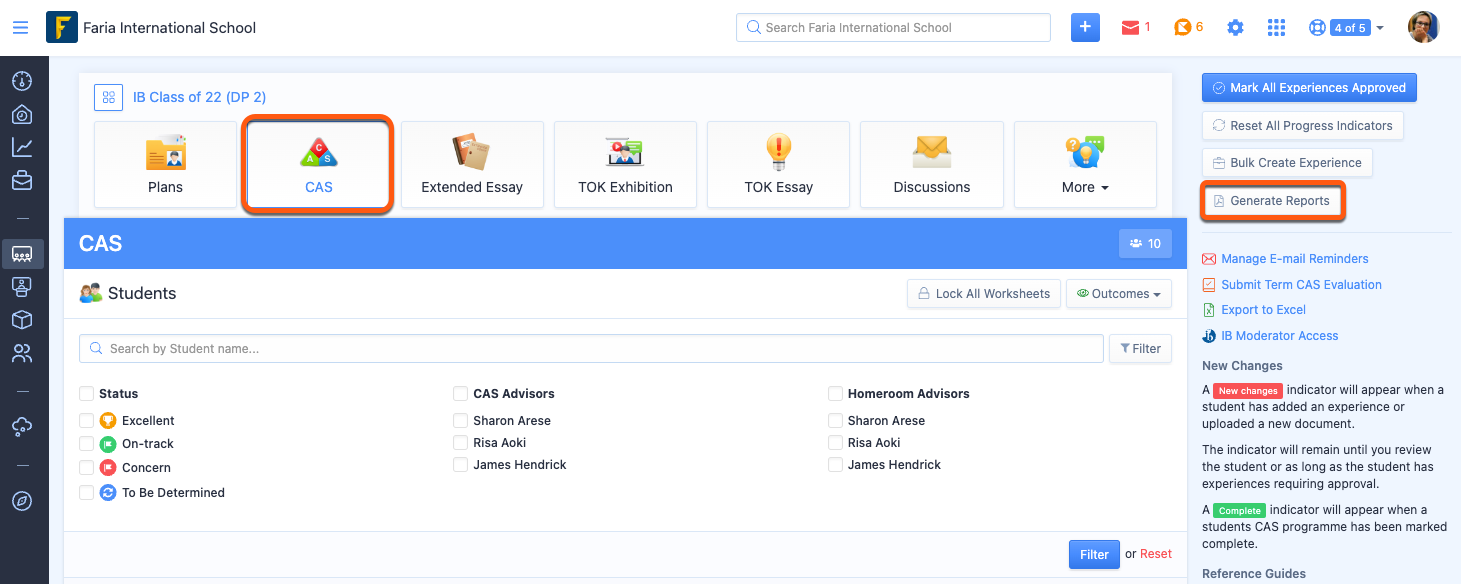Check James Hendrick under Homeroom Advisors

pyautogui.click(x=835, y=465)
